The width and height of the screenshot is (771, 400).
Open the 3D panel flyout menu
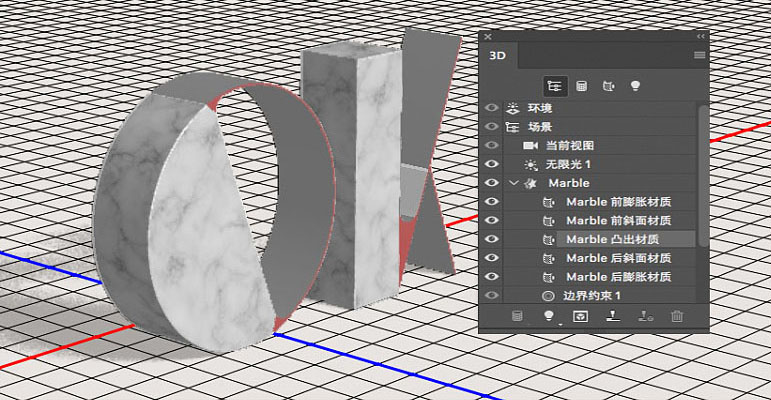tap(699, 56)
